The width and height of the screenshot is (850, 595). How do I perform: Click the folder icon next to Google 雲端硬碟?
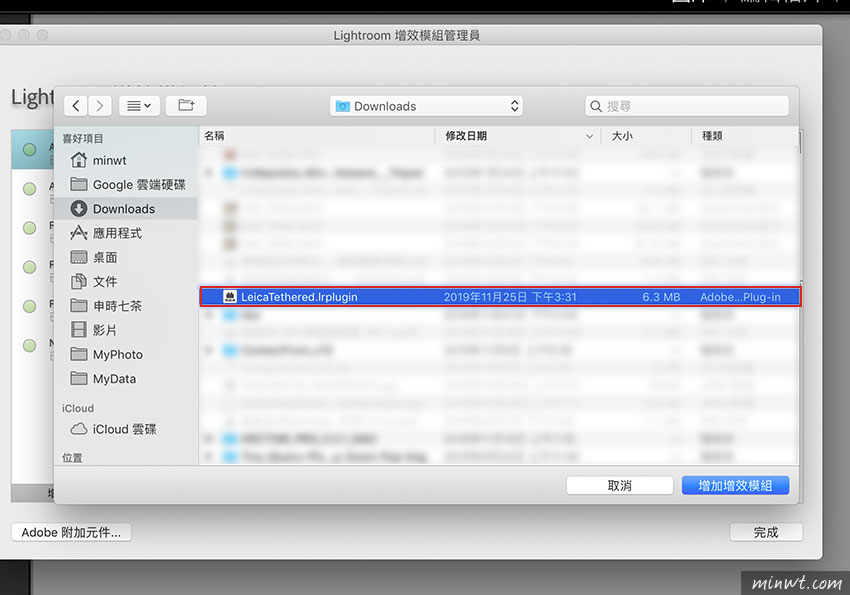click(x=79, y=184)
